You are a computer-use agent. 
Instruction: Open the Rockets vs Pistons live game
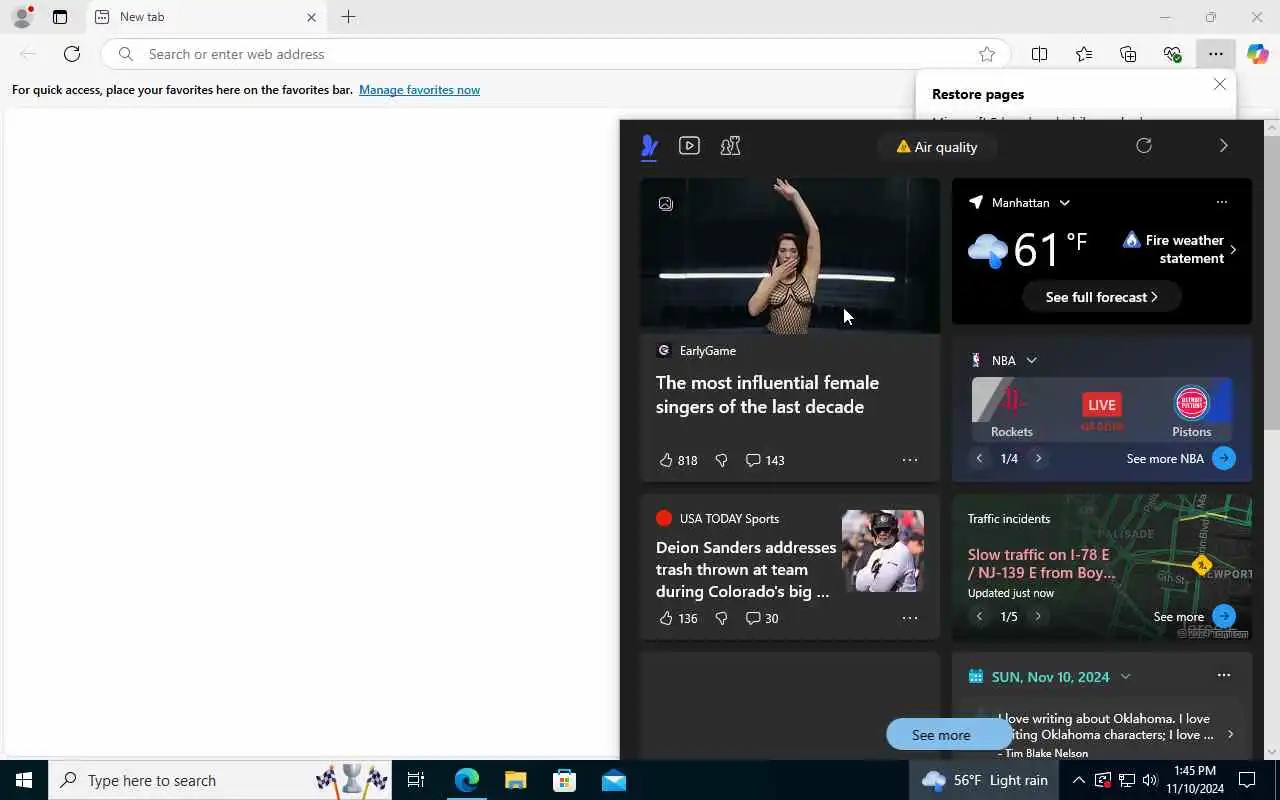click(1101, 409)
